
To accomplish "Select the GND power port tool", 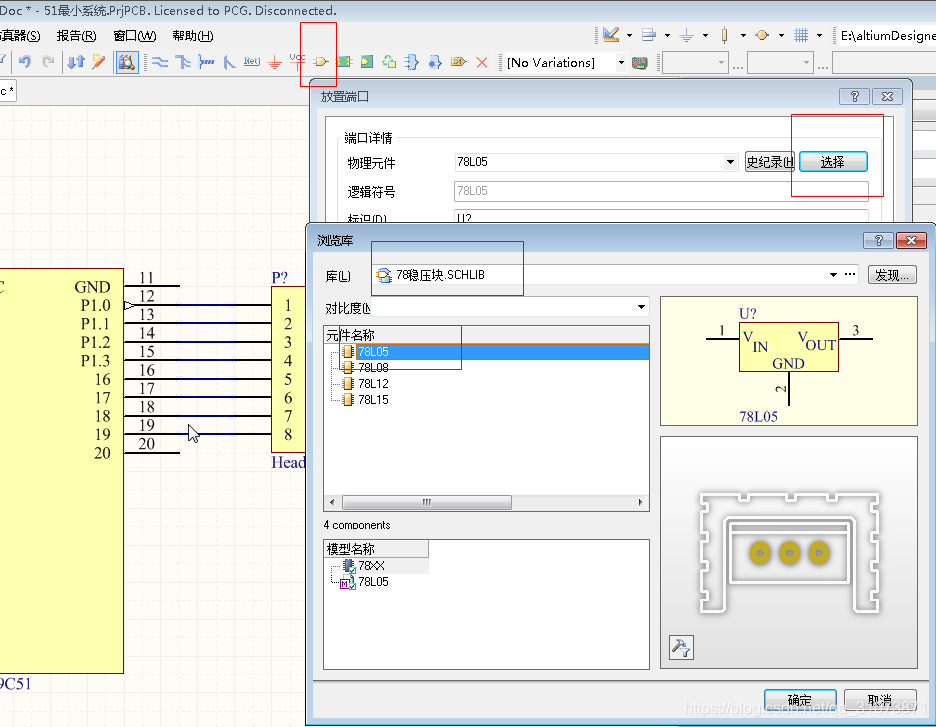I will 274,62.
